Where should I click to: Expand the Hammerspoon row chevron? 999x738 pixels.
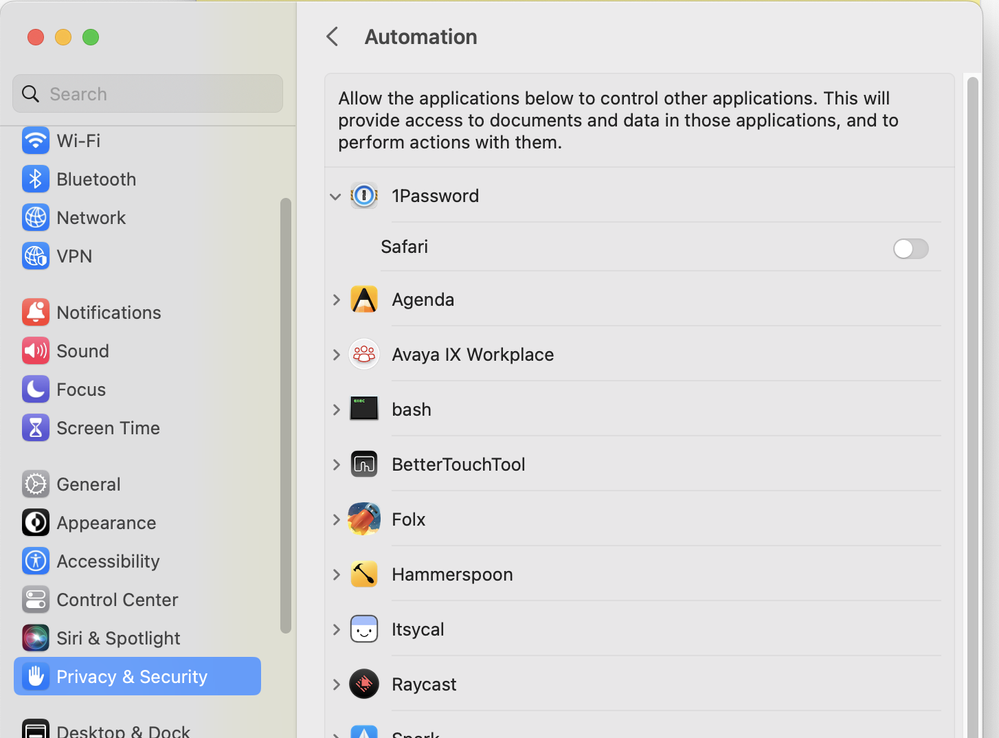pyautogui.click(x=336, y=575)
